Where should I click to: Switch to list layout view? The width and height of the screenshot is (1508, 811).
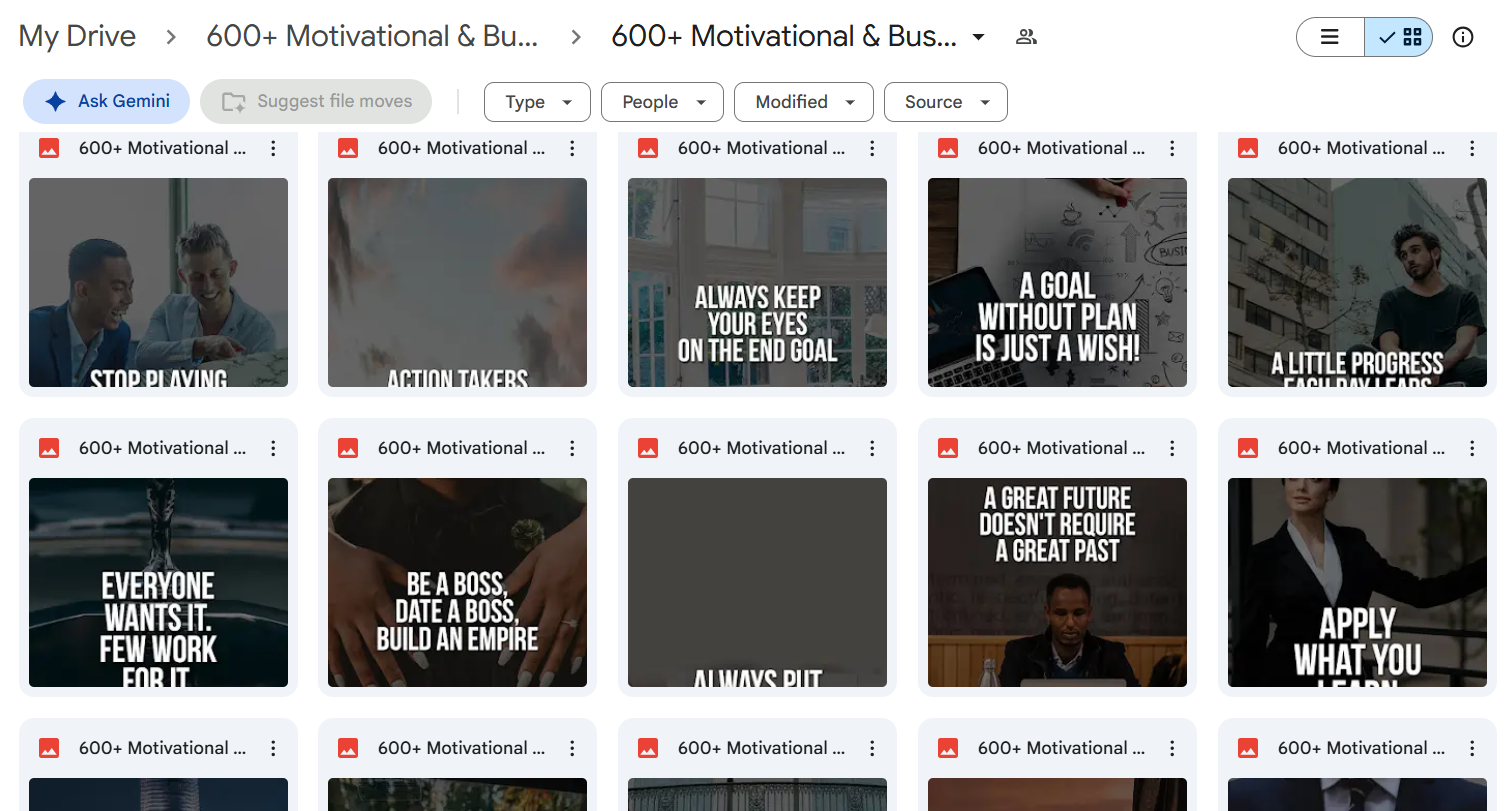1330,38
